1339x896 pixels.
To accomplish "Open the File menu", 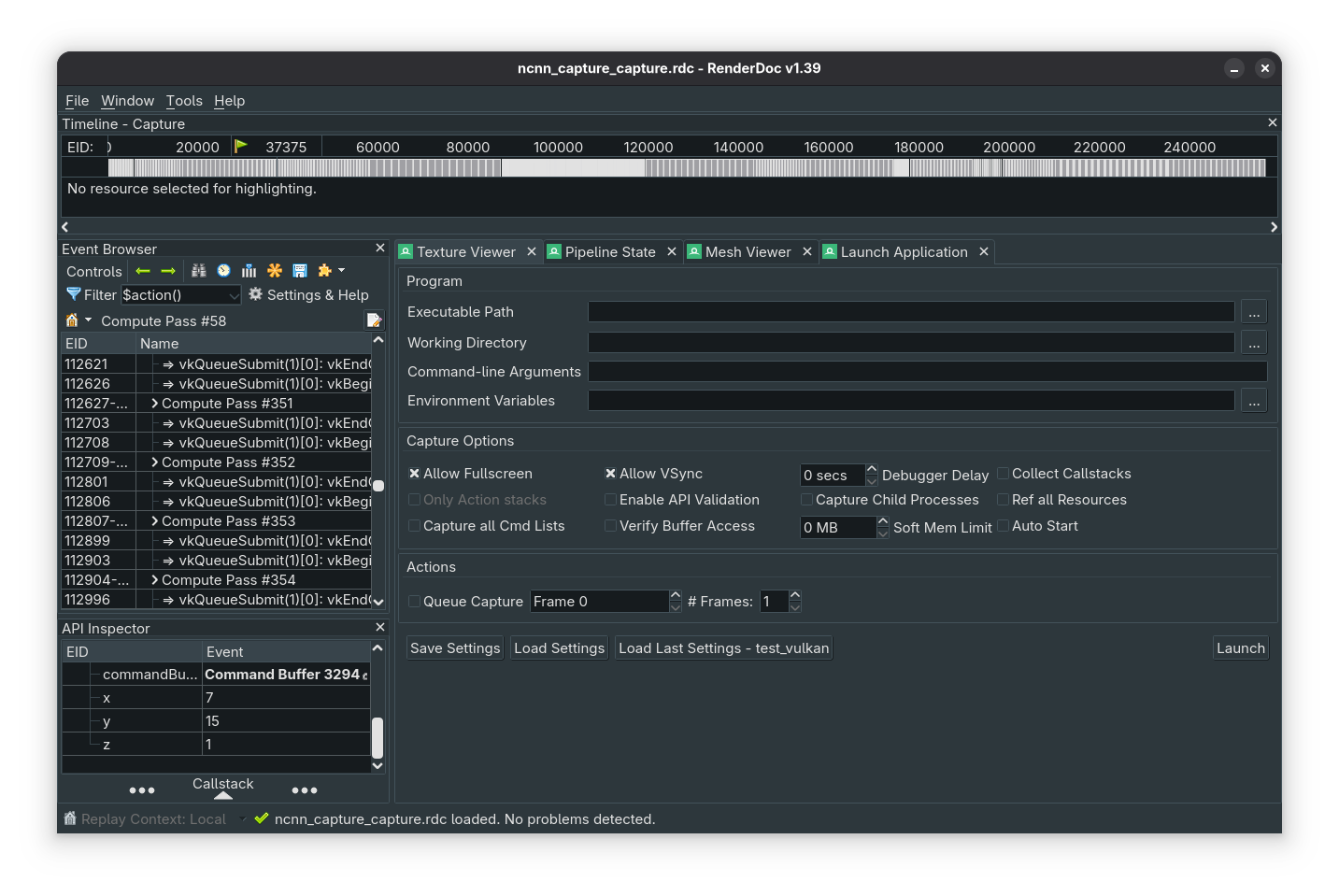I will (78, 101).
